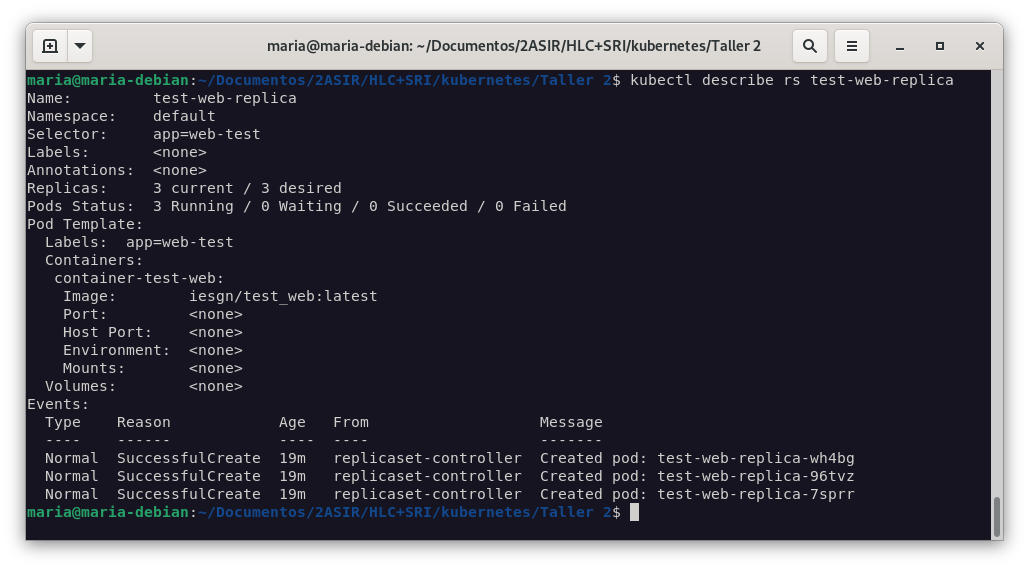Image resolution: width=1029 pixels, height=569 pixels.
Task: Open the hamburger main menu
Action: point(852,46)
